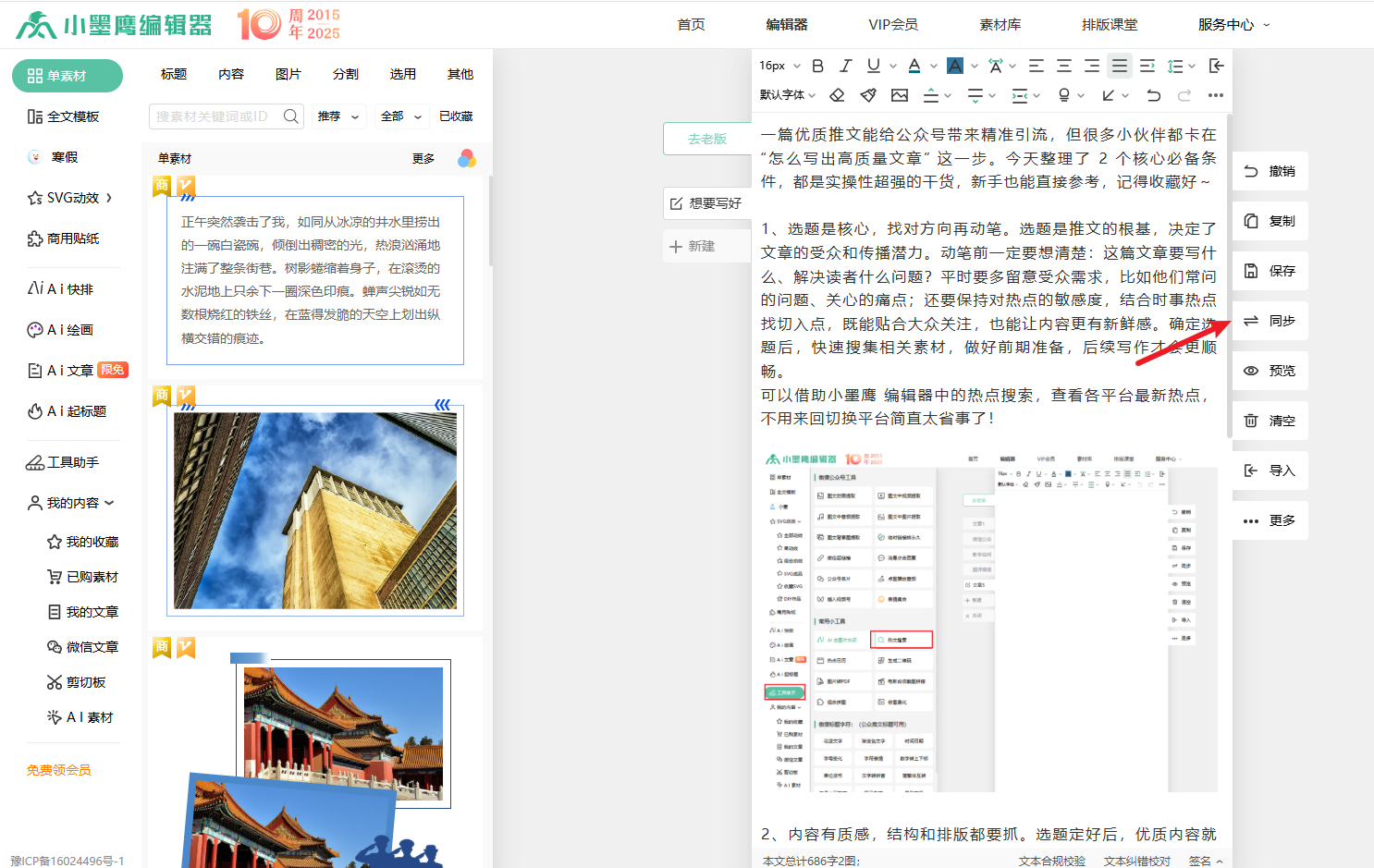1374x868 pixels.
Task: Toggle underline formatting
Action: point(874,66)
